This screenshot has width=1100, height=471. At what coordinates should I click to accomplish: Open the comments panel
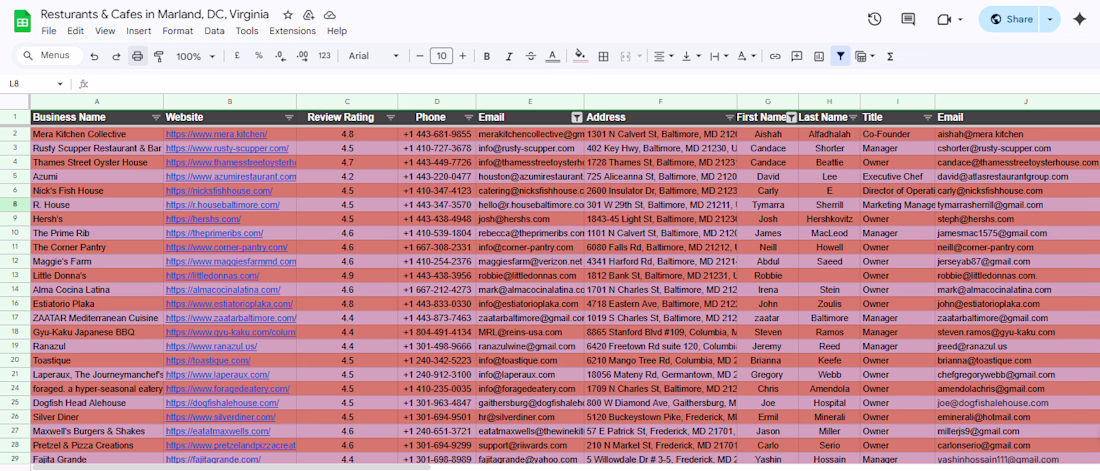click(x=908, y=20)
